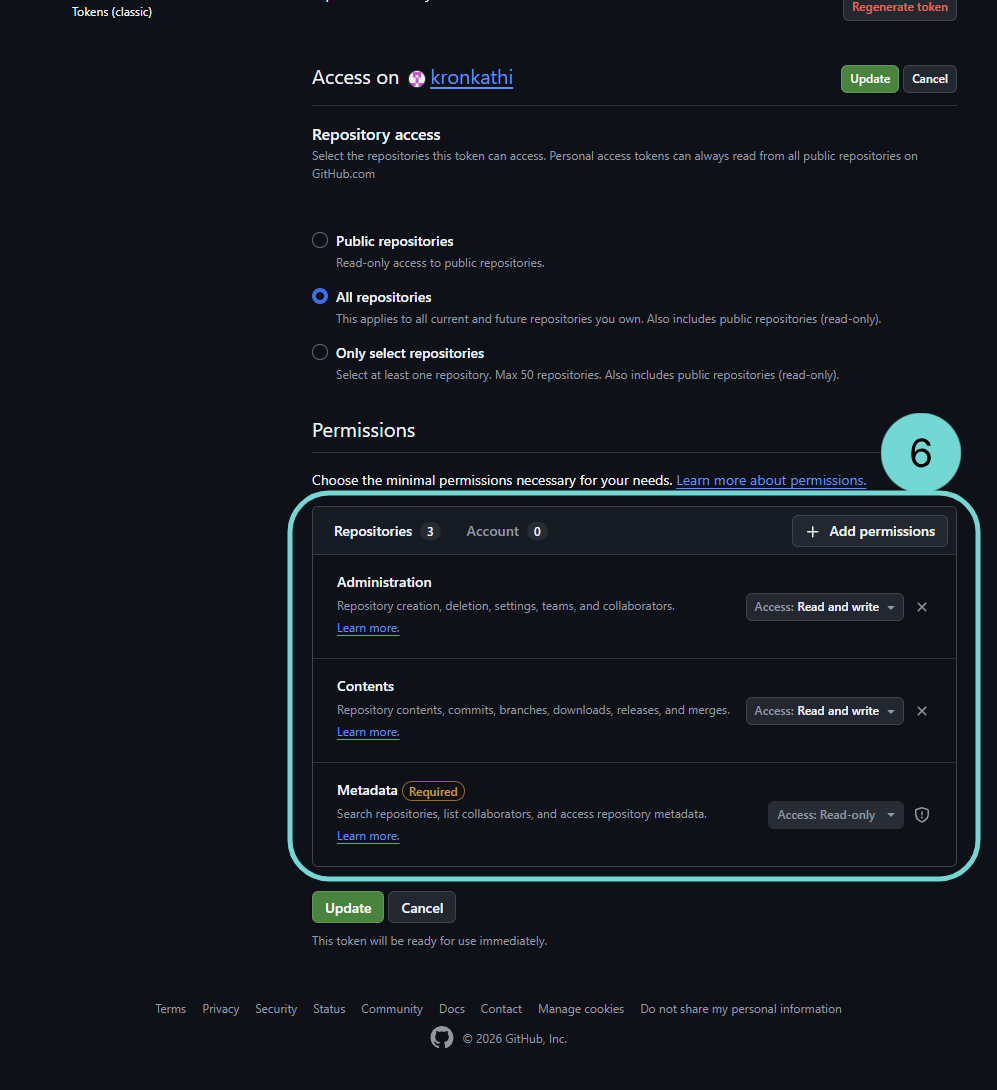The width and height of the screenshot is (997, 1090).
Task: Open the Terms link in the footer
Action: pos(170,1008)
